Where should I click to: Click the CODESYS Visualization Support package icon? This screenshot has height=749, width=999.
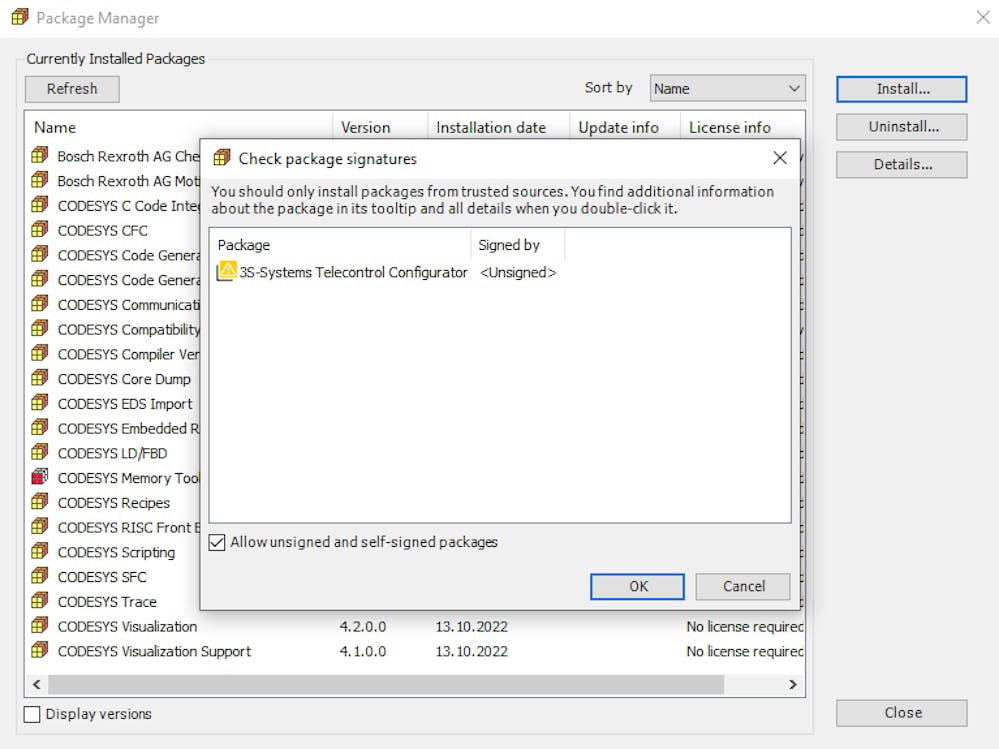click(40, 650)
